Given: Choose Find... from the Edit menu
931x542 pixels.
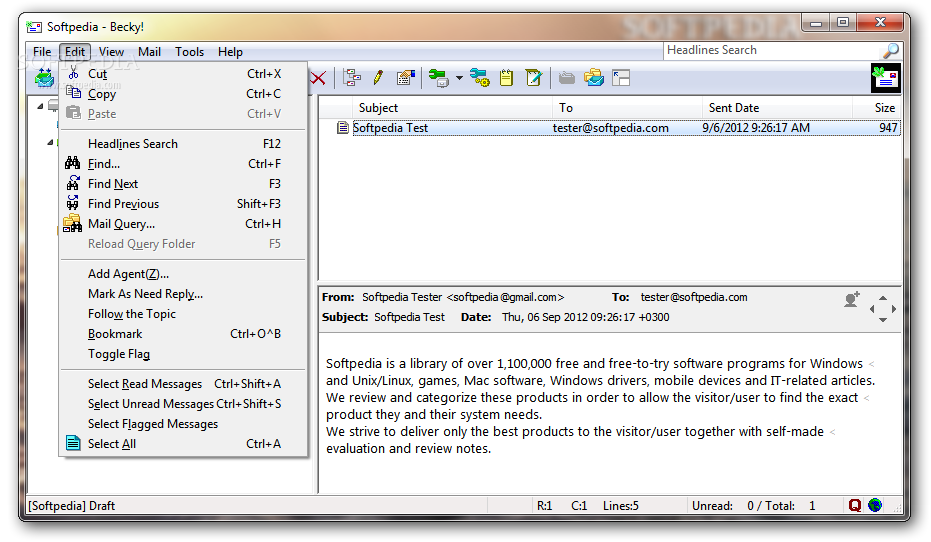Looking at the screenshot, I should [x=183, y=164].
